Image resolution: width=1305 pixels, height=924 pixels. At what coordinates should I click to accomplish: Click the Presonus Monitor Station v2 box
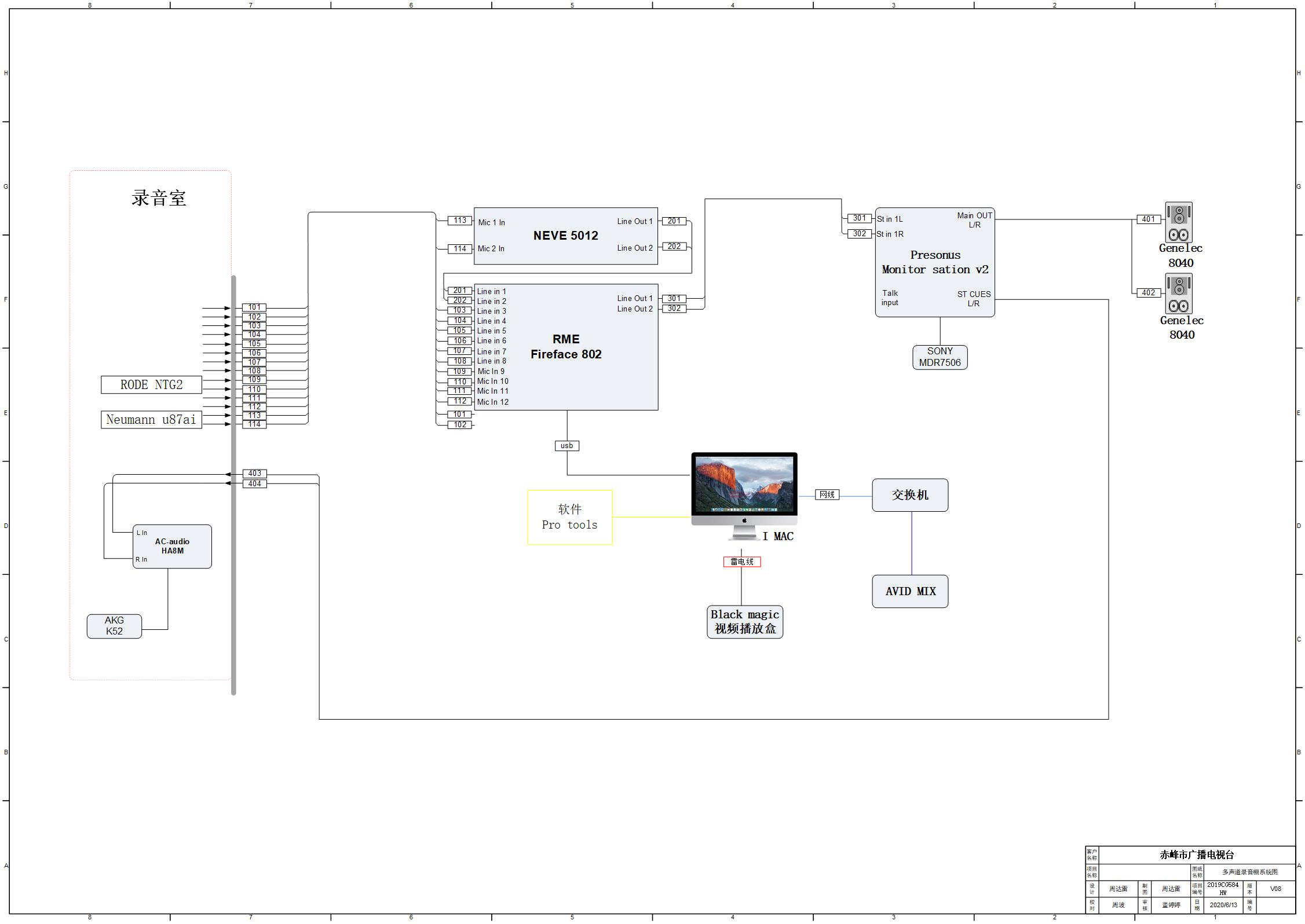coord(934,262)
